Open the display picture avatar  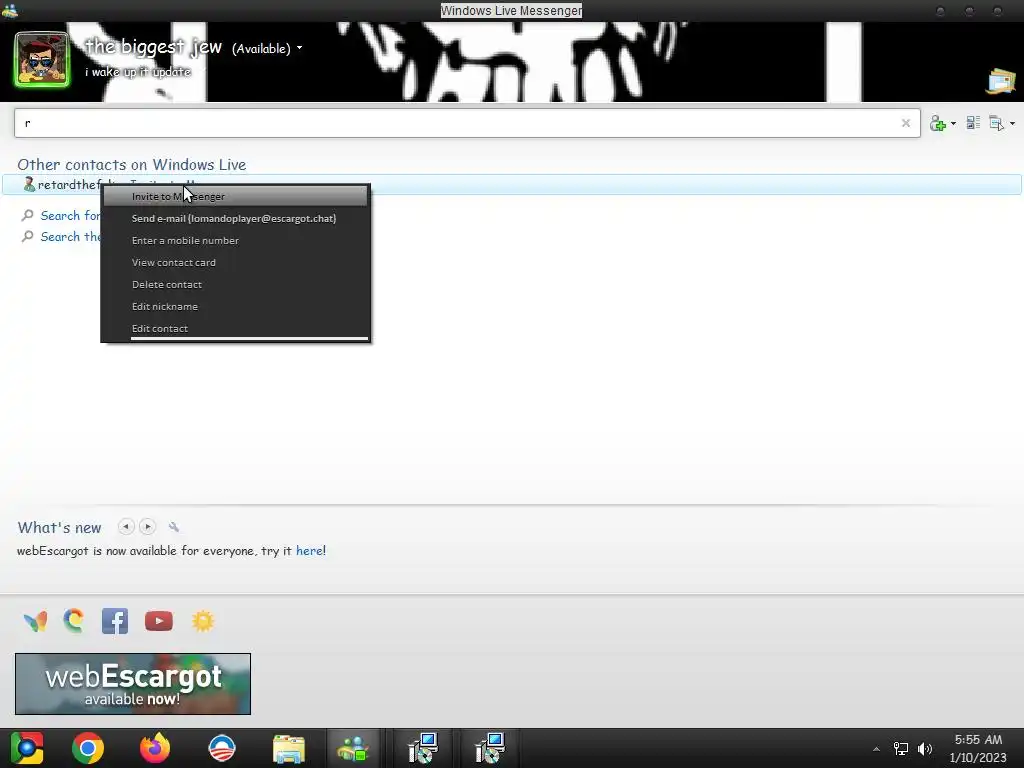(x=42, y=59)
